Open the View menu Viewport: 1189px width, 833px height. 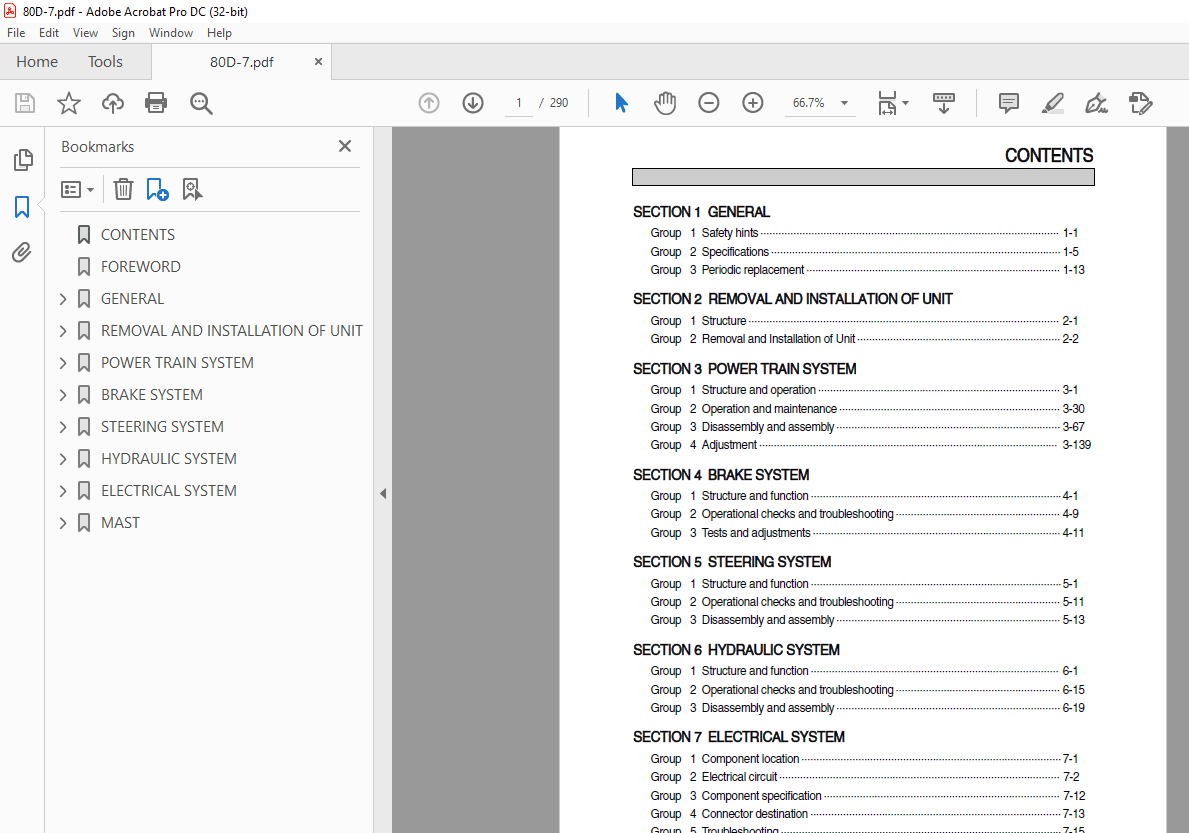tap(85, 33)
